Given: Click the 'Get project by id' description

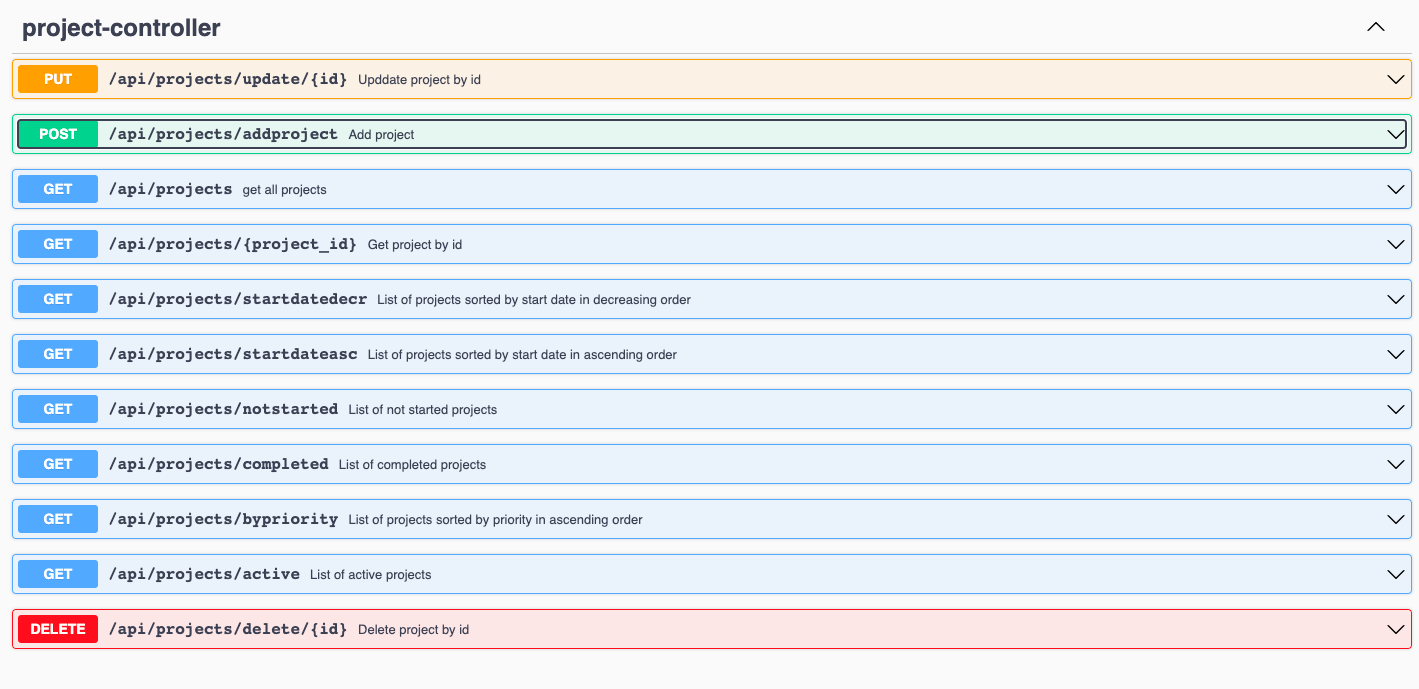Looking at the screenshot, I should [x=415, y=244].
